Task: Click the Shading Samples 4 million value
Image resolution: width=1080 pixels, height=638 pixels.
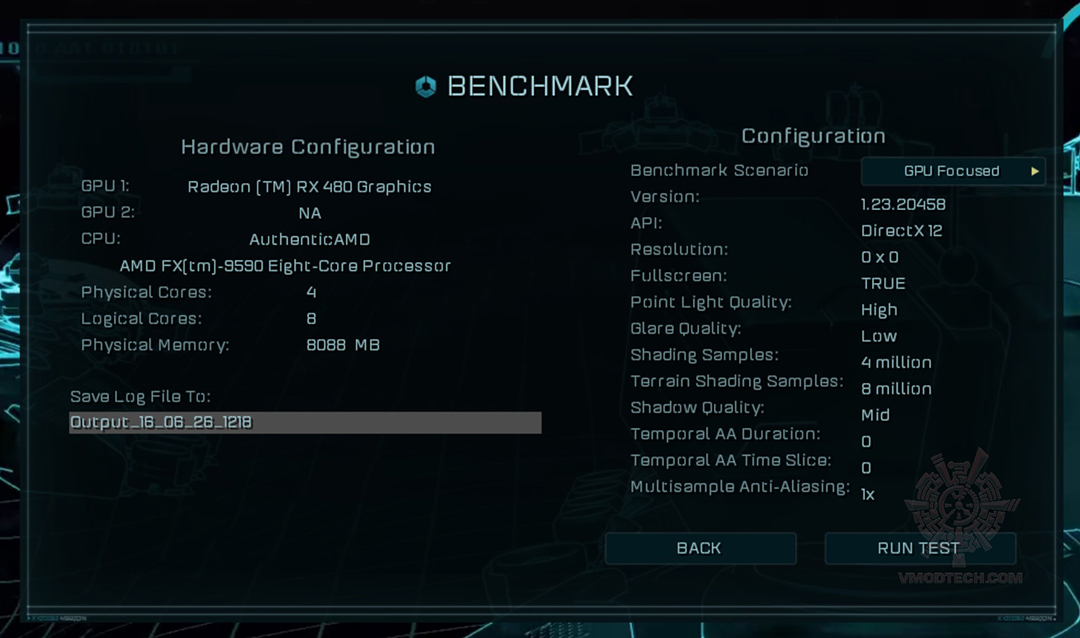Action: (x=896, y=362)
